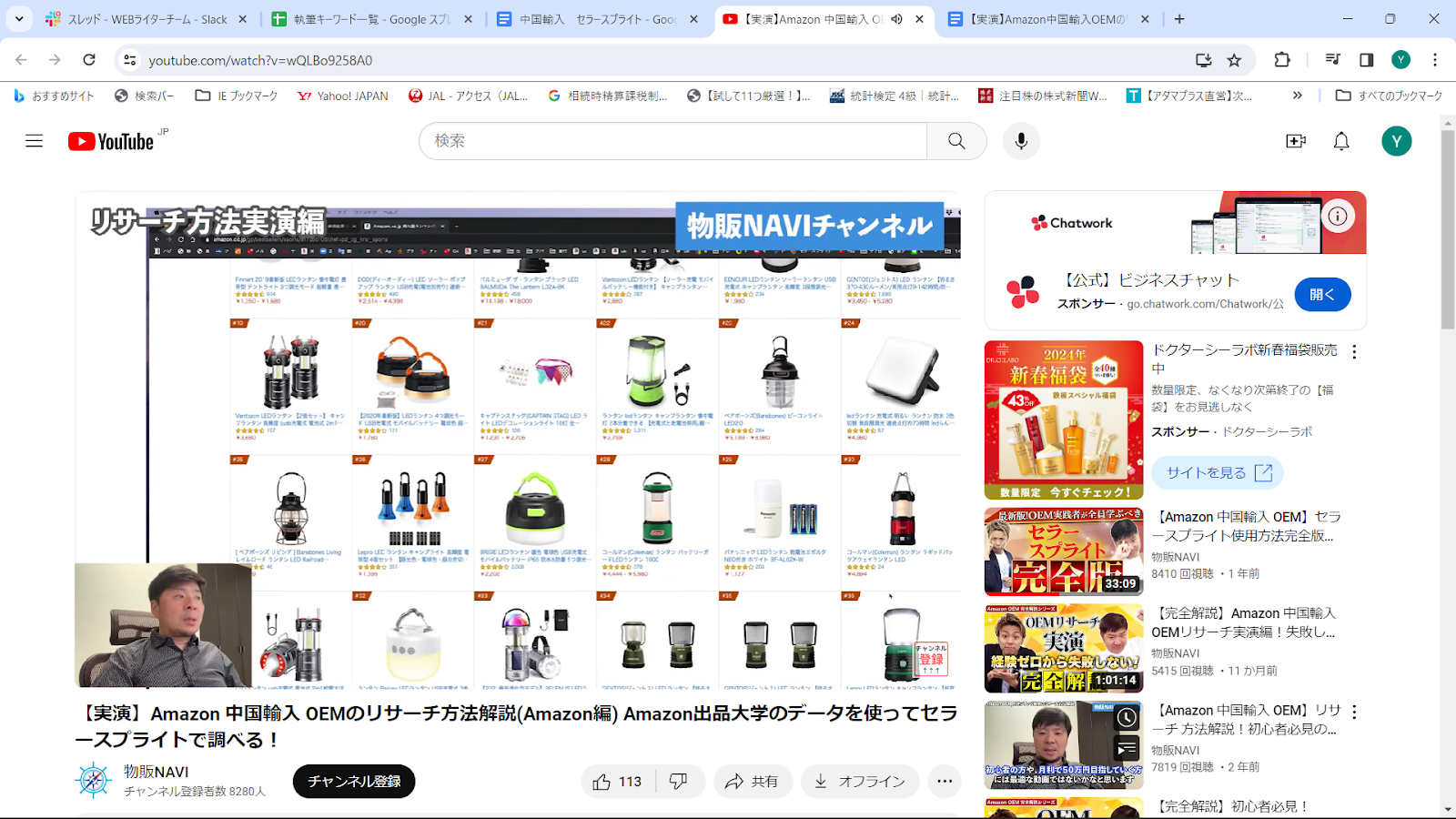
Task: Open the 物販NAVI channel avatar
Action: coord(93,781)
